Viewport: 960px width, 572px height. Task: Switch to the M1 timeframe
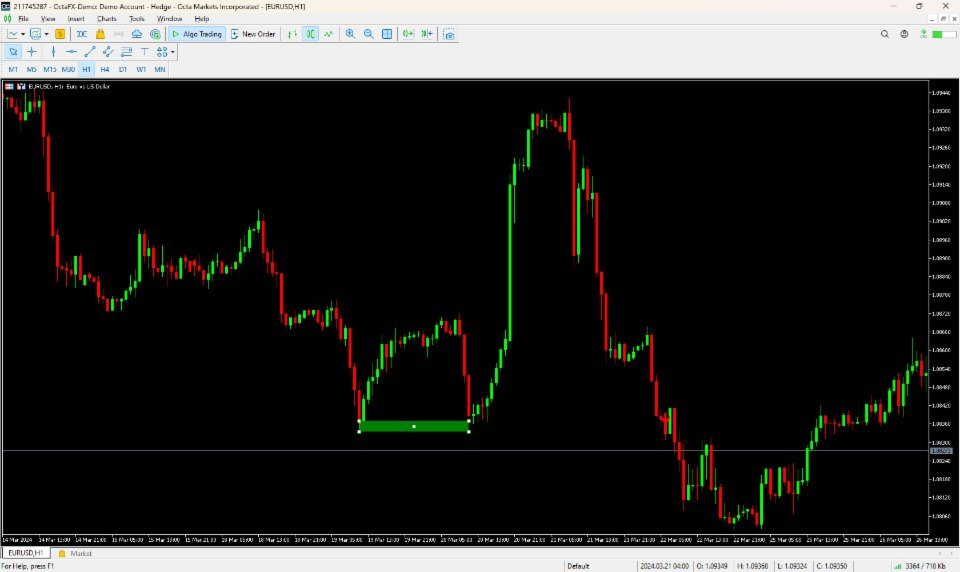point(13,70)
